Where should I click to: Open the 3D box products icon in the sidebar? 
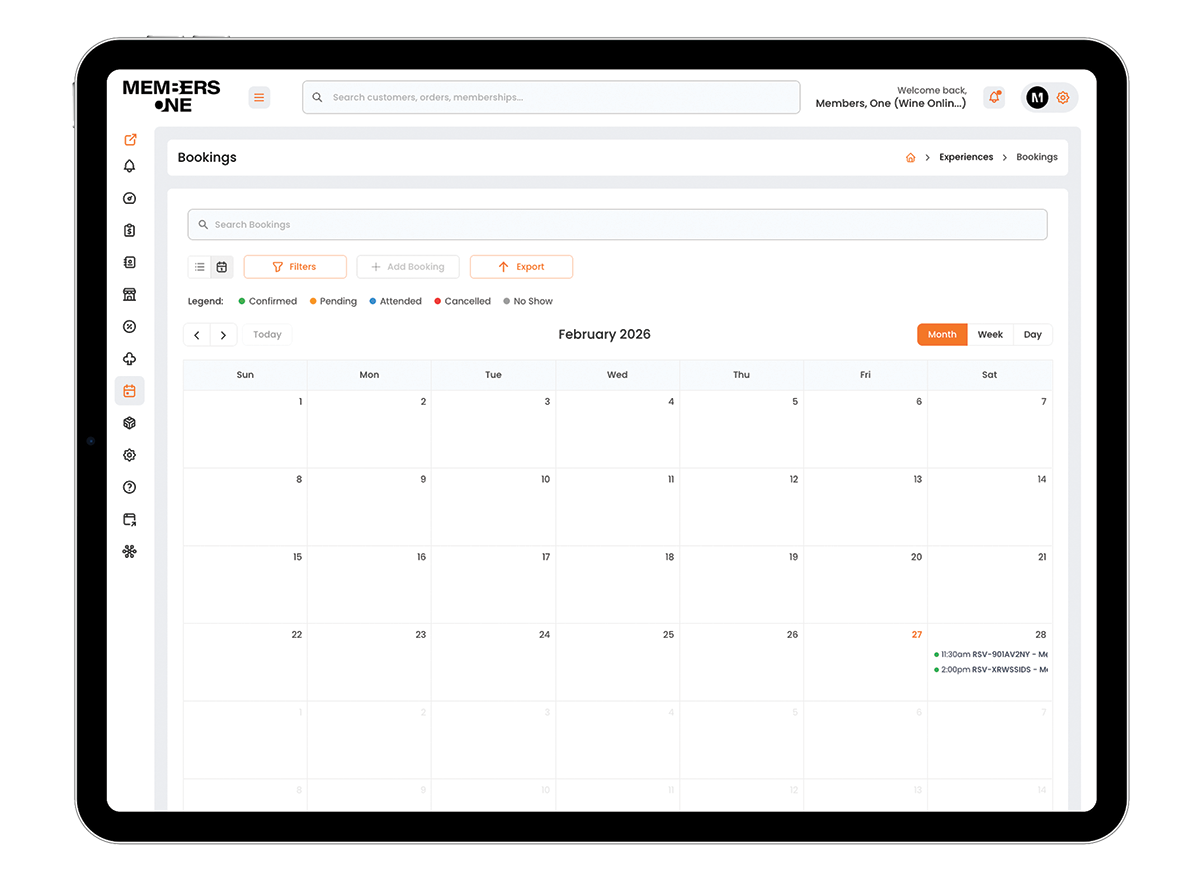pyautogui.click(x=129, y=423)
